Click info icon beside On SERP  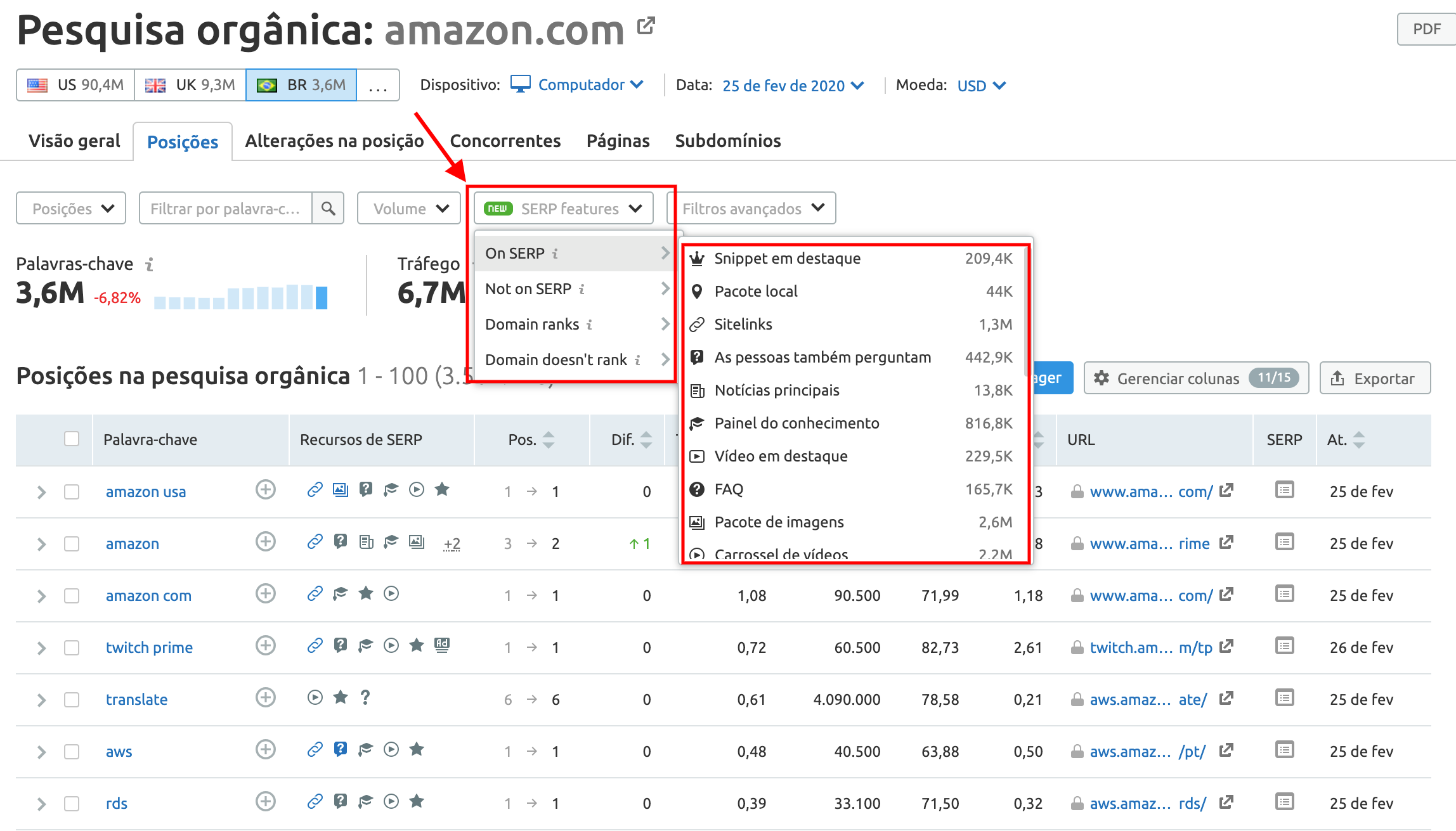555,254
